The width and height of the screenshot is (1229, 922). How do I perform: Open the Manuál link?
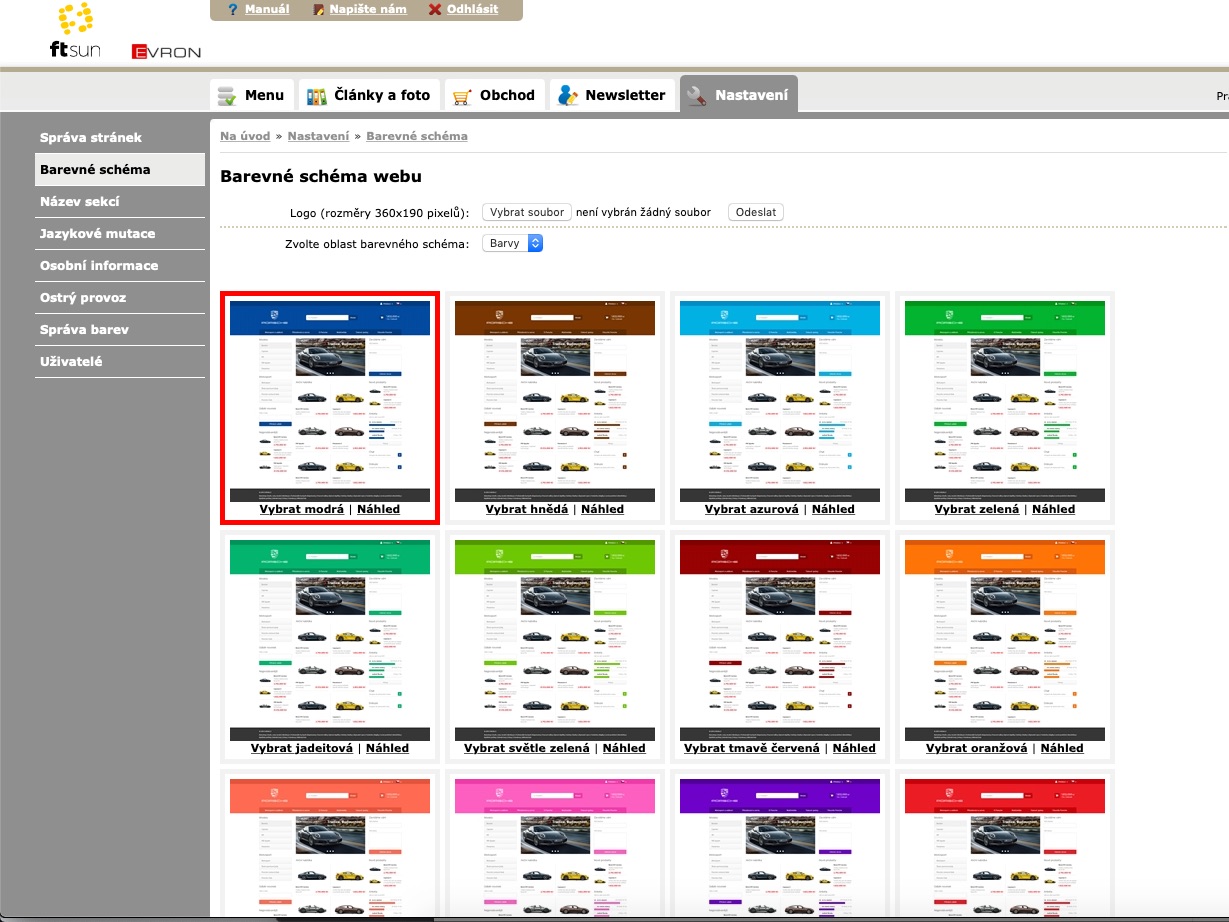(x=267, y=9)
